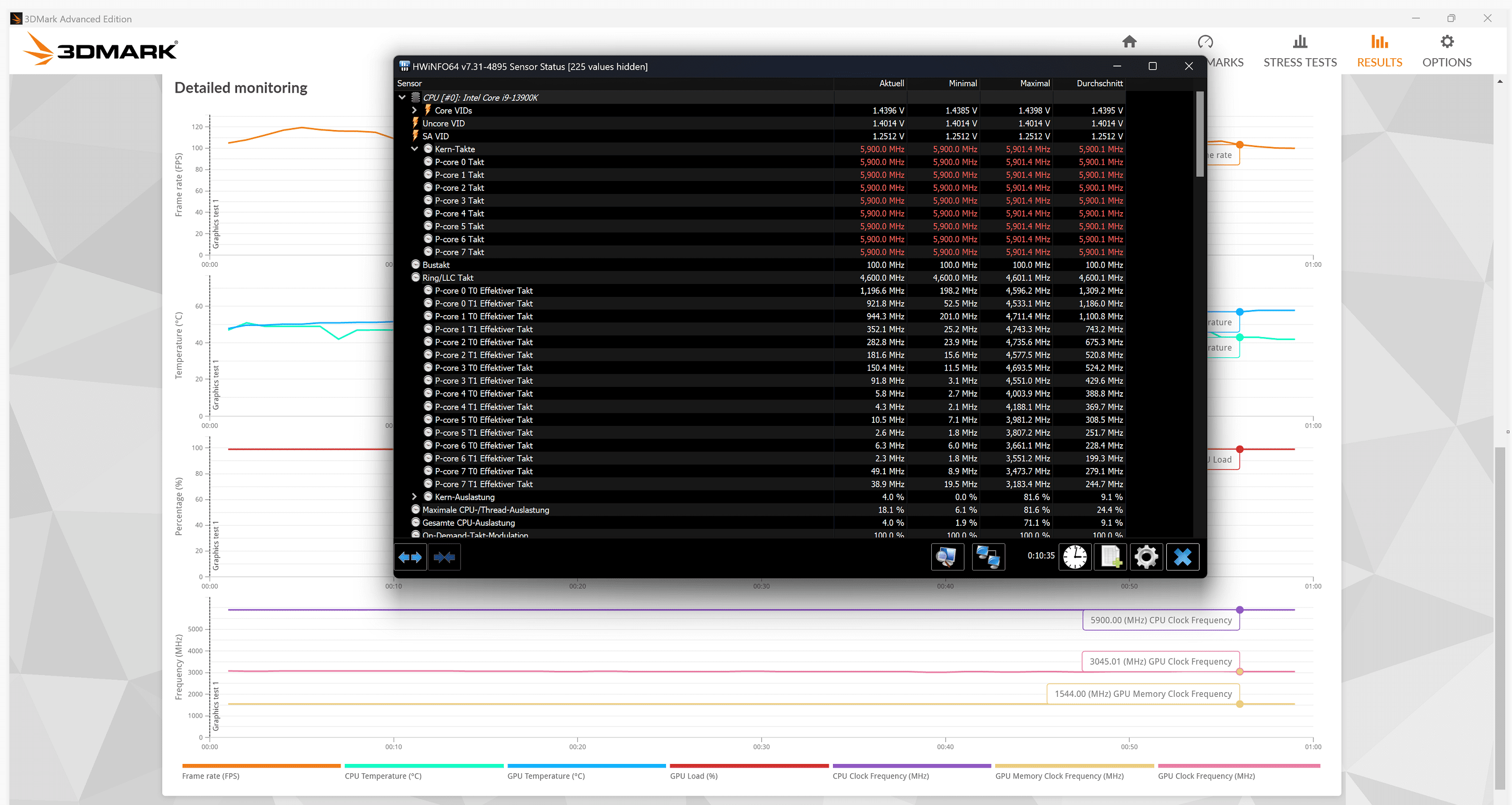Reset min/max values with clock icon
The image size is (1512, 805).
(x=1075, y=556)
